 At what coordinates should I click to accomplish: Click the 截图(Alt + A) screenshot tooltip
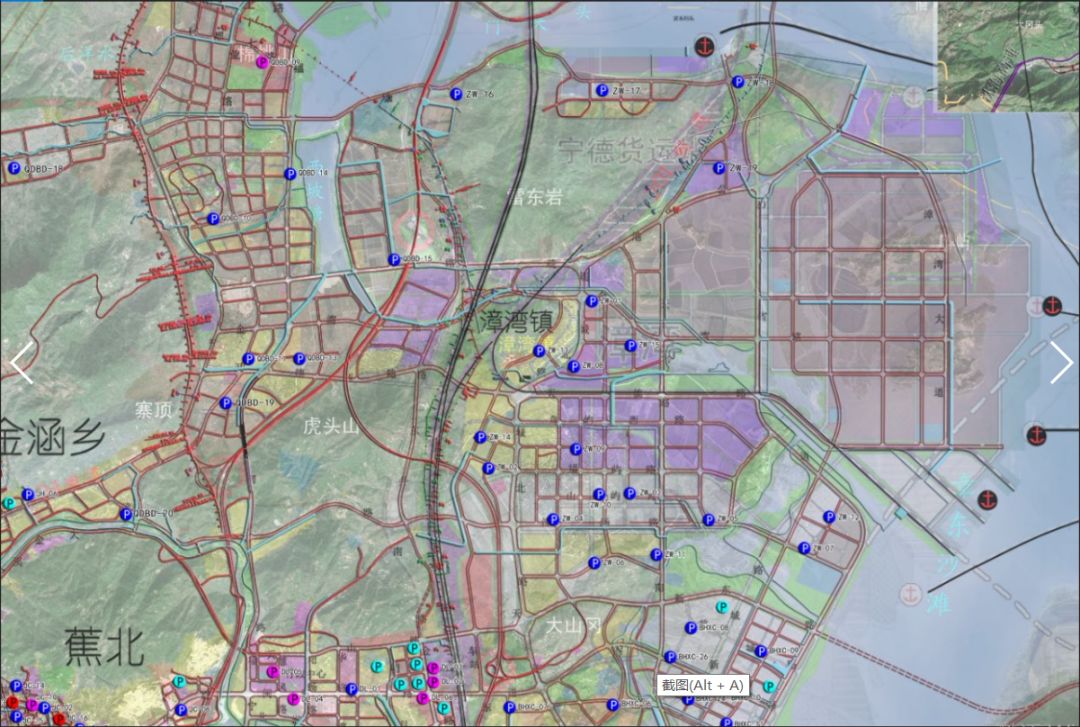pyautogui.click(x=703, y=685)
